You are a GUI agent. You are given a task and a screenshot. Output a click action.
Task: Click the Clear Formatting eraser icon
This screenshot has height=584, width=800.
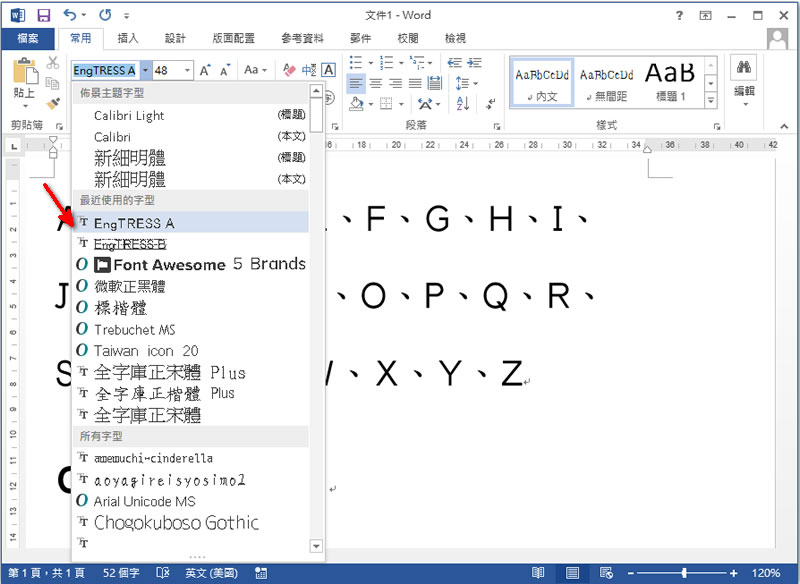click(x=289, y=70)
